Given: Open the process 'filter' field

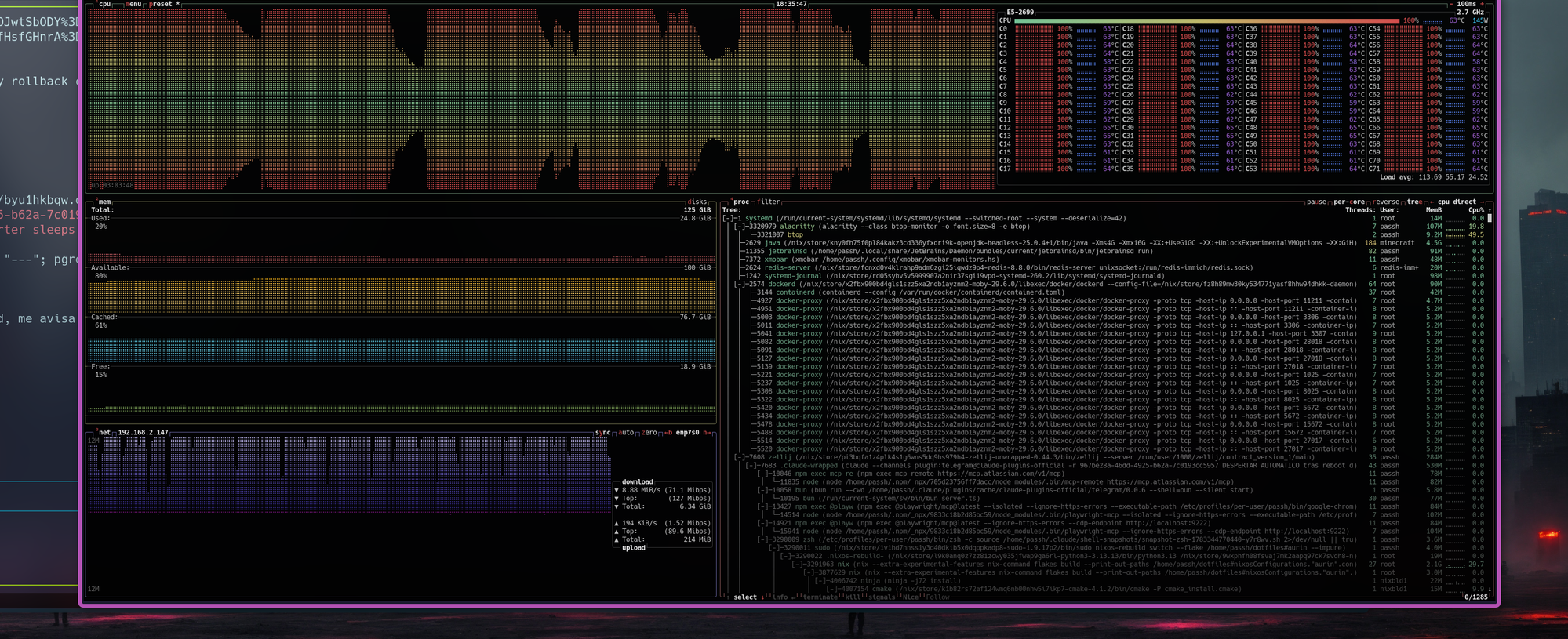Looking at the screenshot, I should tap(769, 202).
